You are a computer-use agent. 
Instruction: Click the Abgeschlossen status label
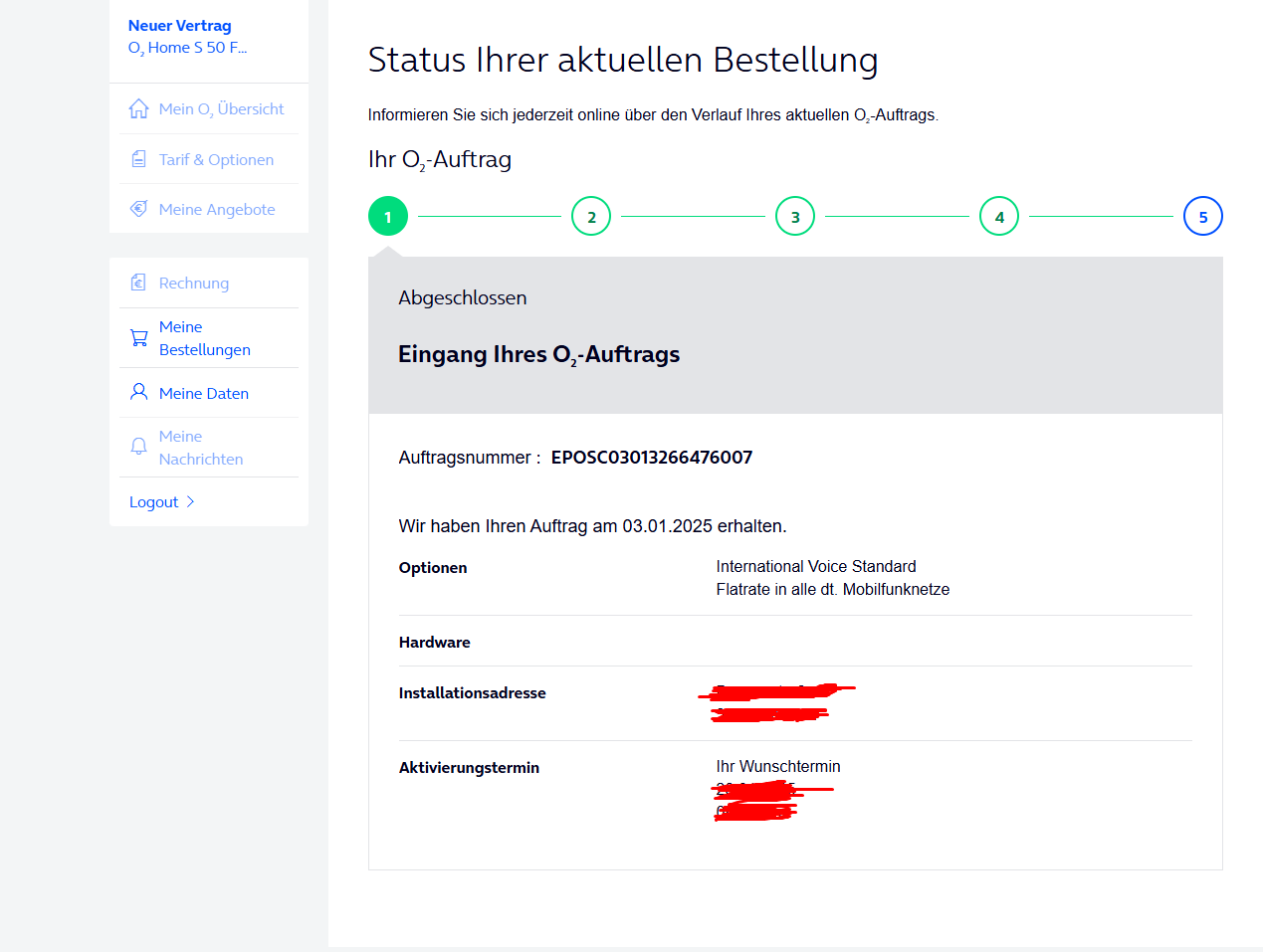[463, 297]
